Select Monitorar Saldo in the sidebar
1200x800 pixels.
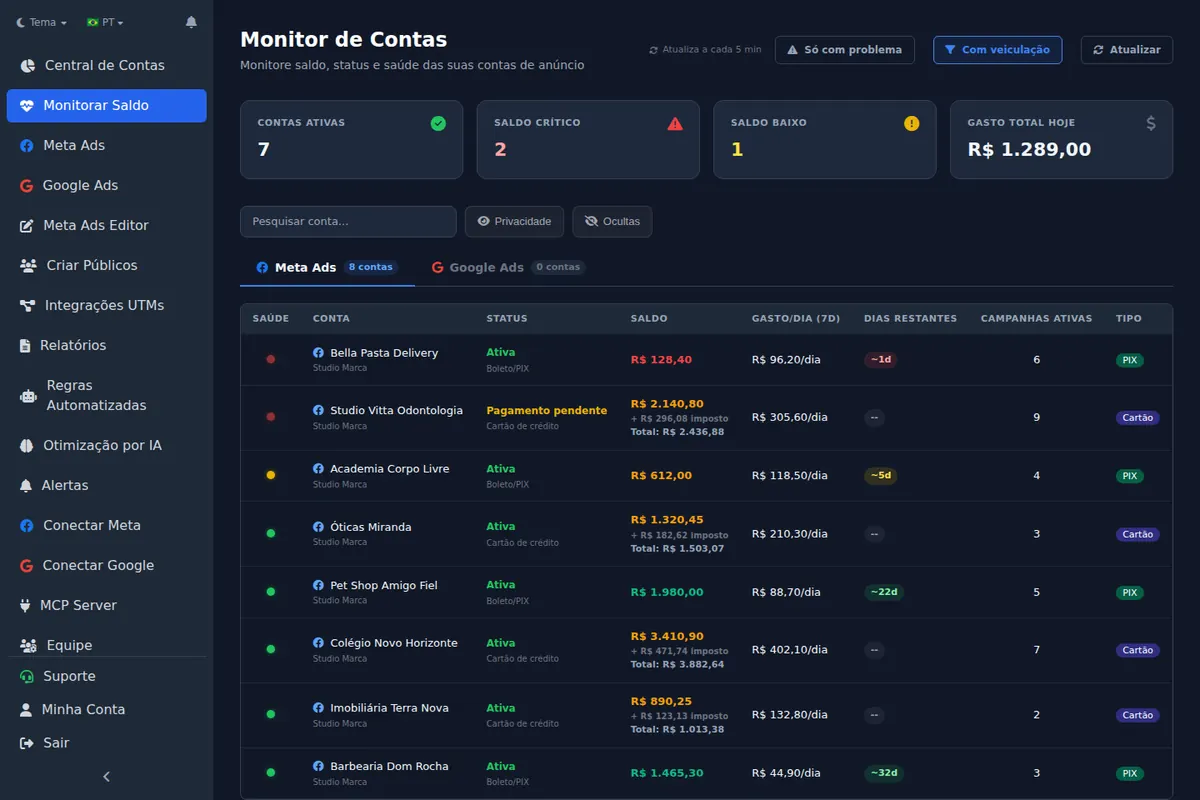107,105
